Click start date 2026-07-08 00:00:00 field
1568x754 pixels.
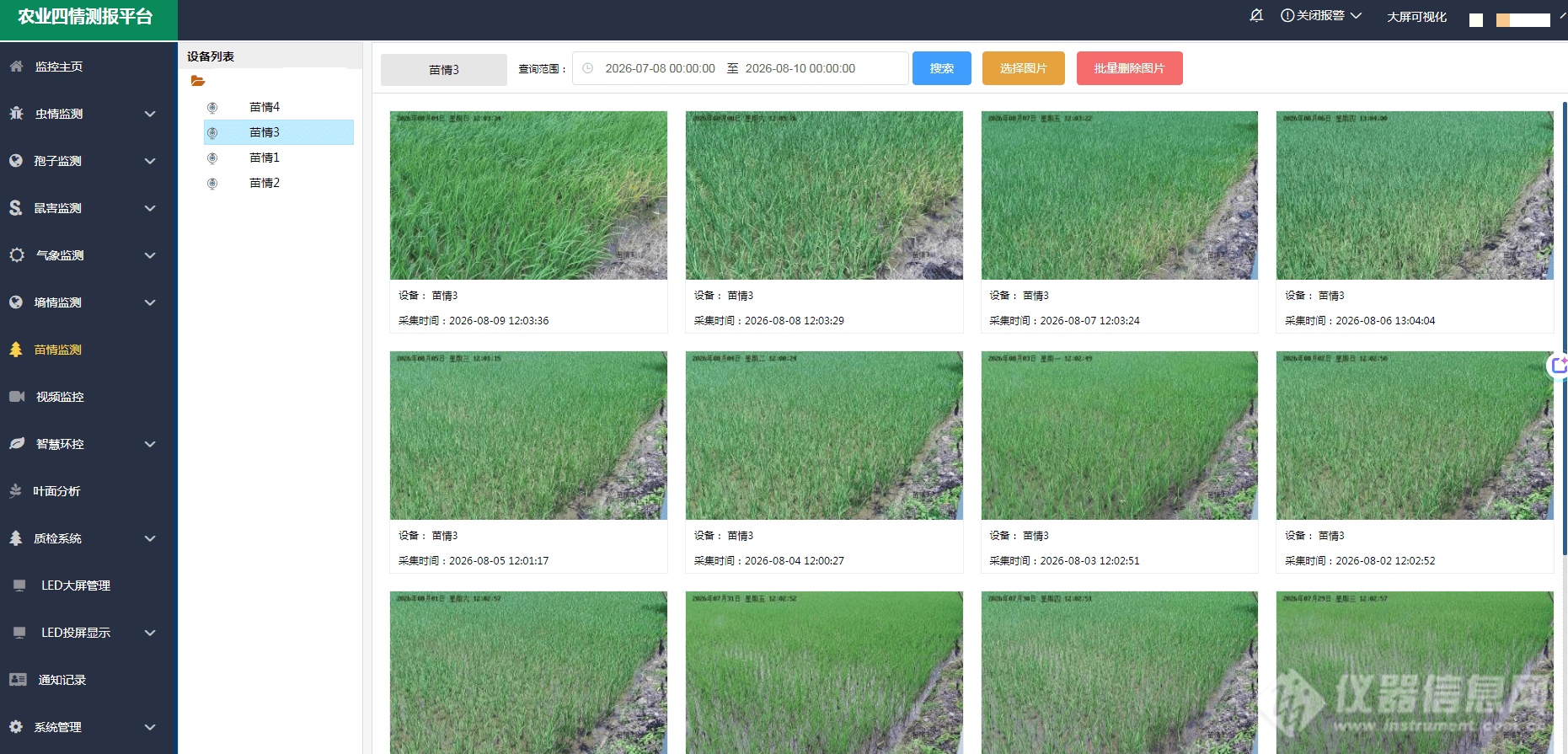pyautogui.click(x=660, y=68)
